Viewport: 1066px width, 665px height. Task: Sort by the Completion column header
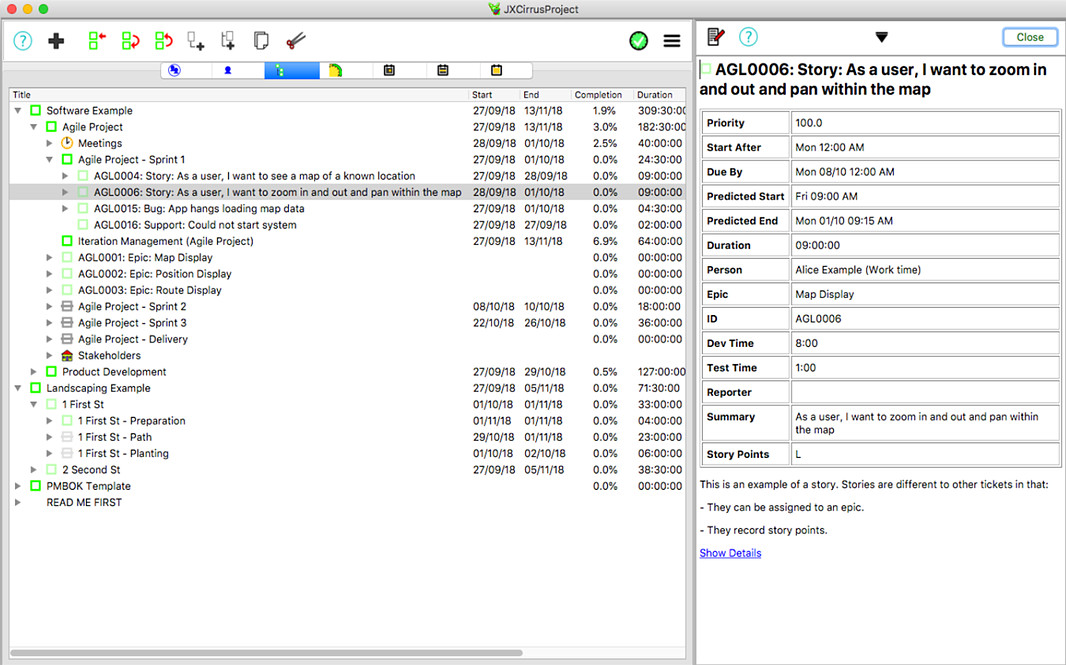click(x=601, y=95)
